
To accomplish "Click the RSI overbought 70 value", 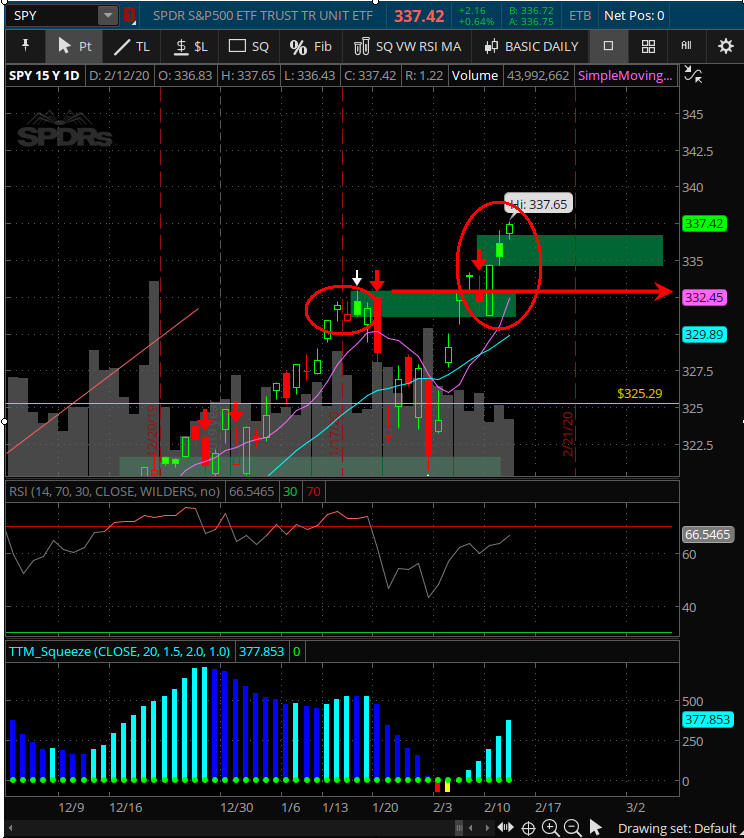I will point(314,491).
